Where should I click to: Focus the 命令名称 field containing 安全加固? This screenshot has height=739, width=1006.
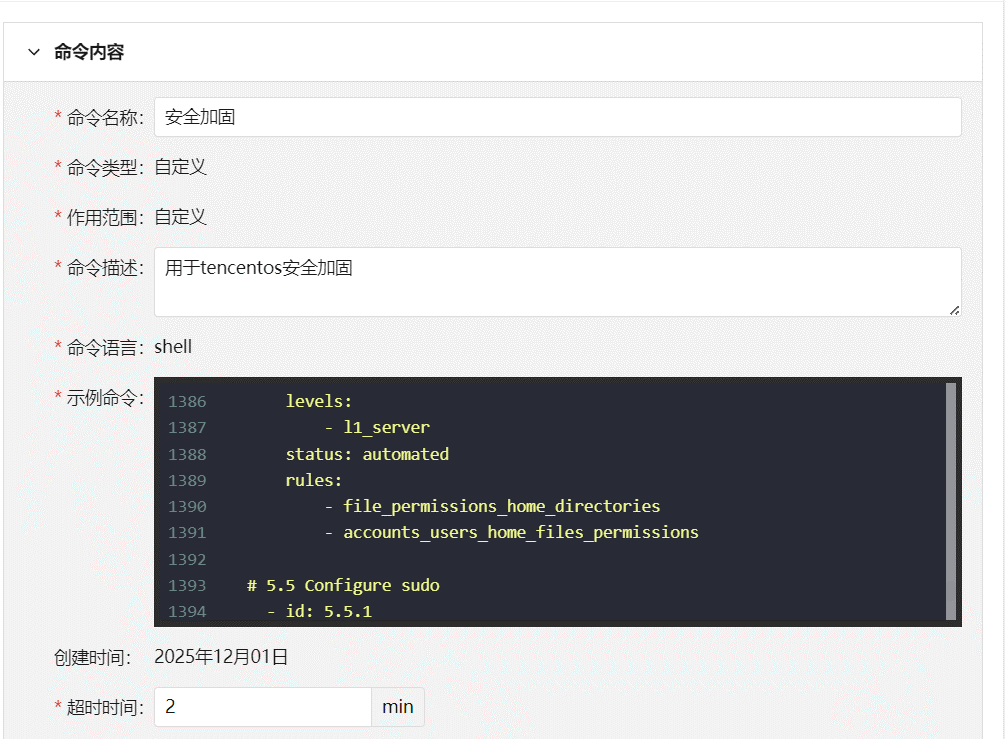[557, 117]
